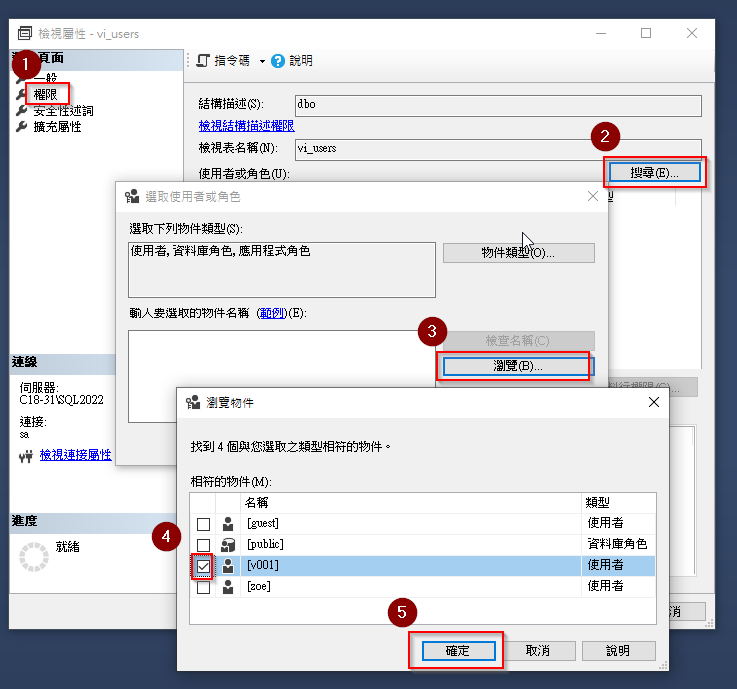Viewport: 737px width, 689px height.
Task: Click the user icon of [guest] row
Action: tap(228, 524)
